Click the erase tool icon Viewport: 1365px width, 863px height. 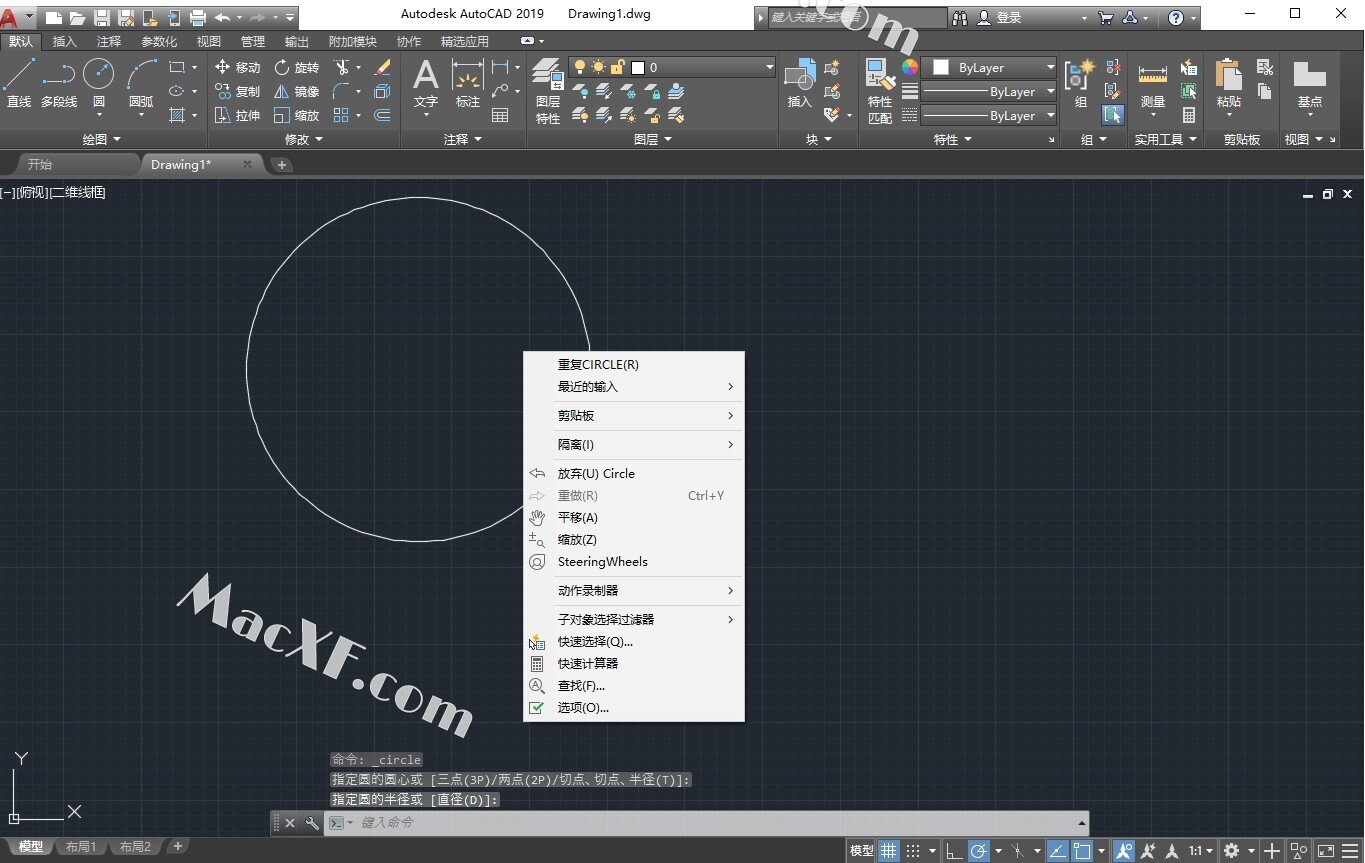point(382,67)
